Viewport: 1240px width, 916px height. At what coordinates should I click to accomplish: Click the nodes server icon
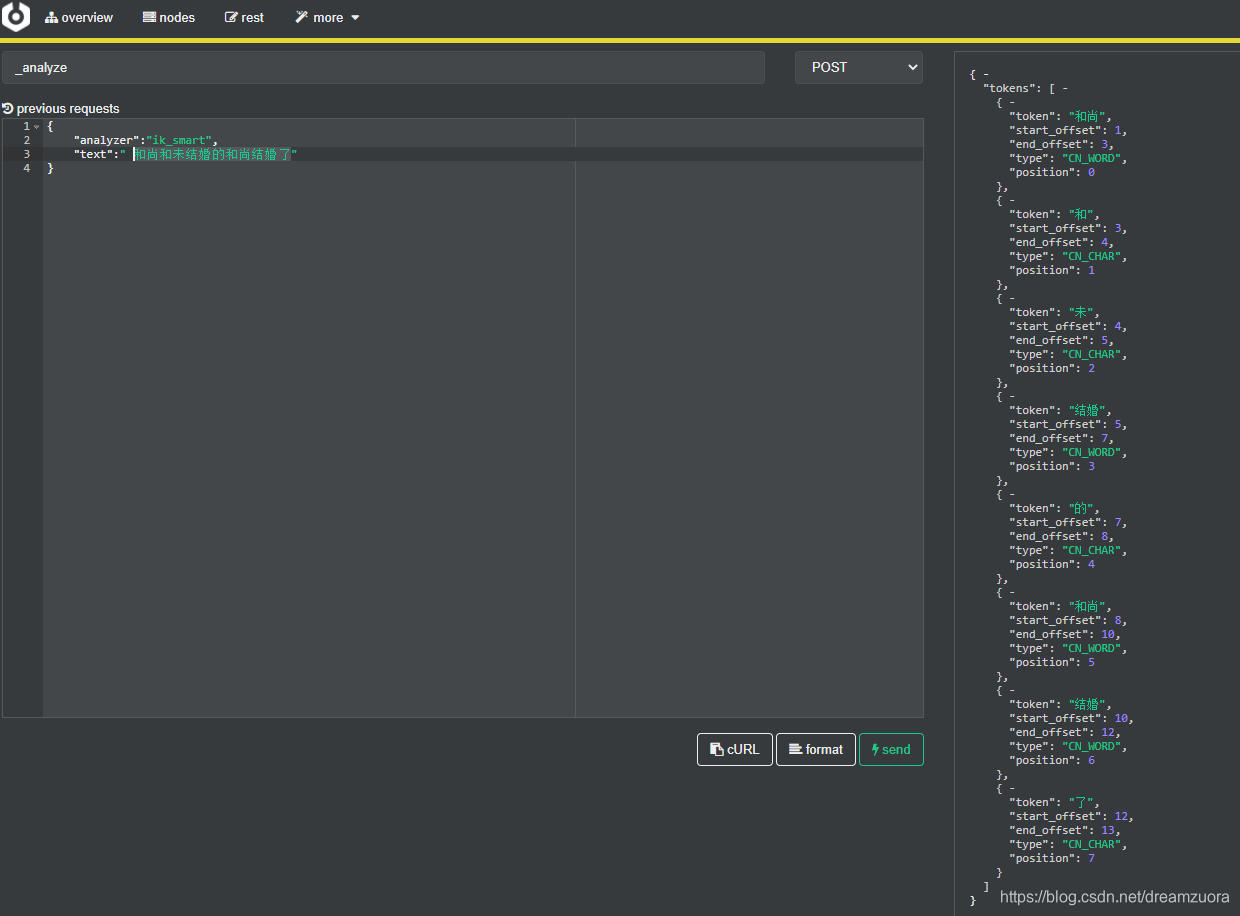tap(149, 18)
